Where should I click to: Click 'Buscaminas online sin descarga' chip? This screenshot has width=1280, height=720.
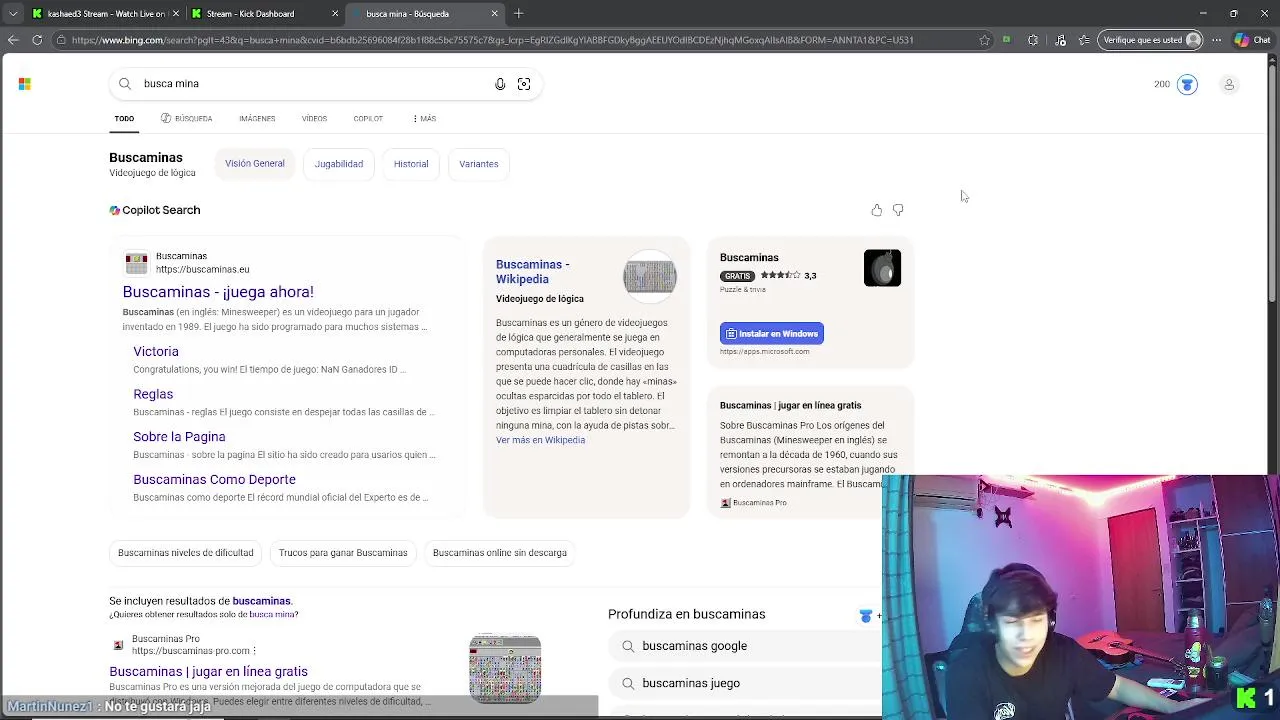coord(500,553)
